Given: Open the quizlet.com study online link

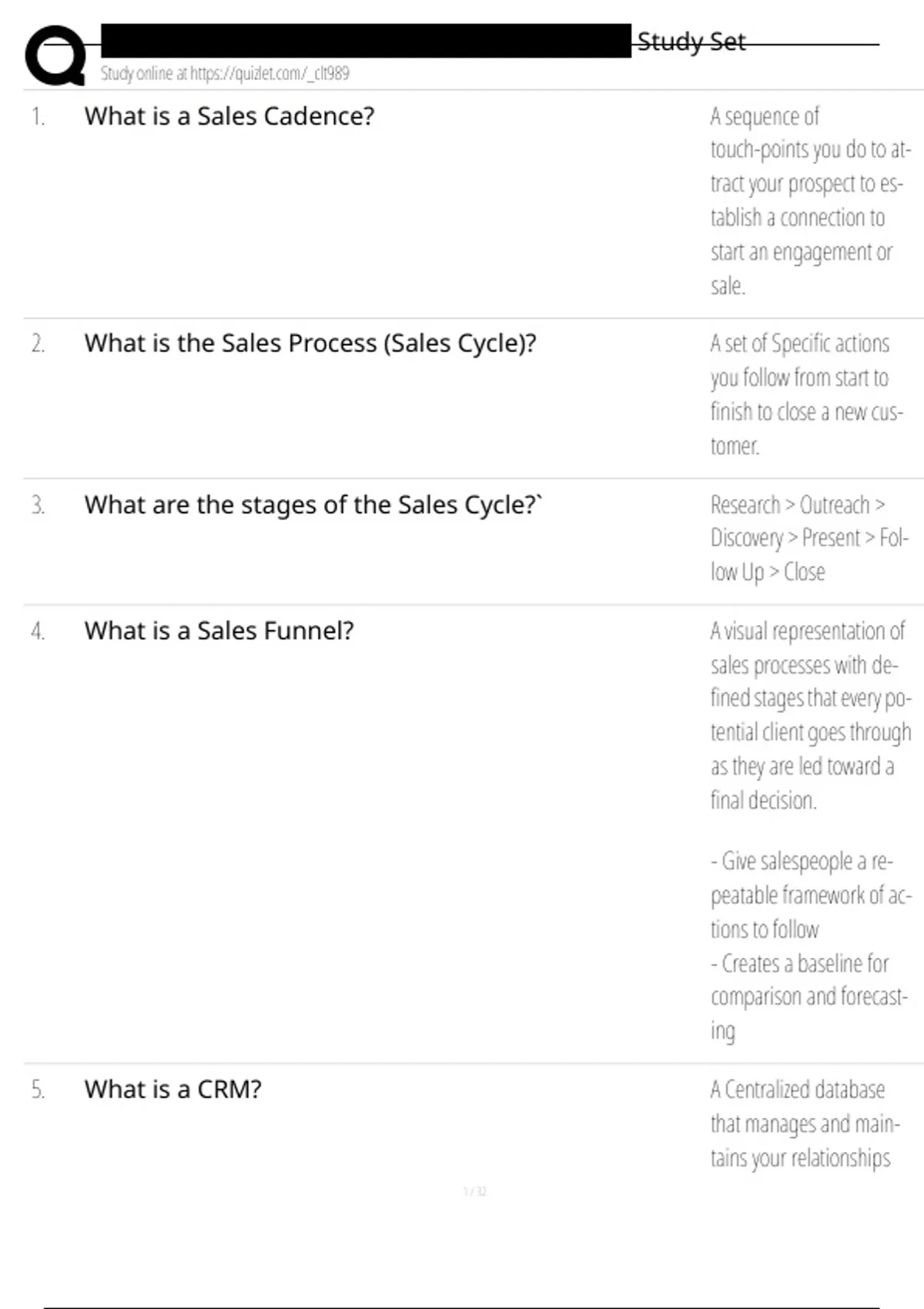Looking at the screenshot, I should point(224,73).
